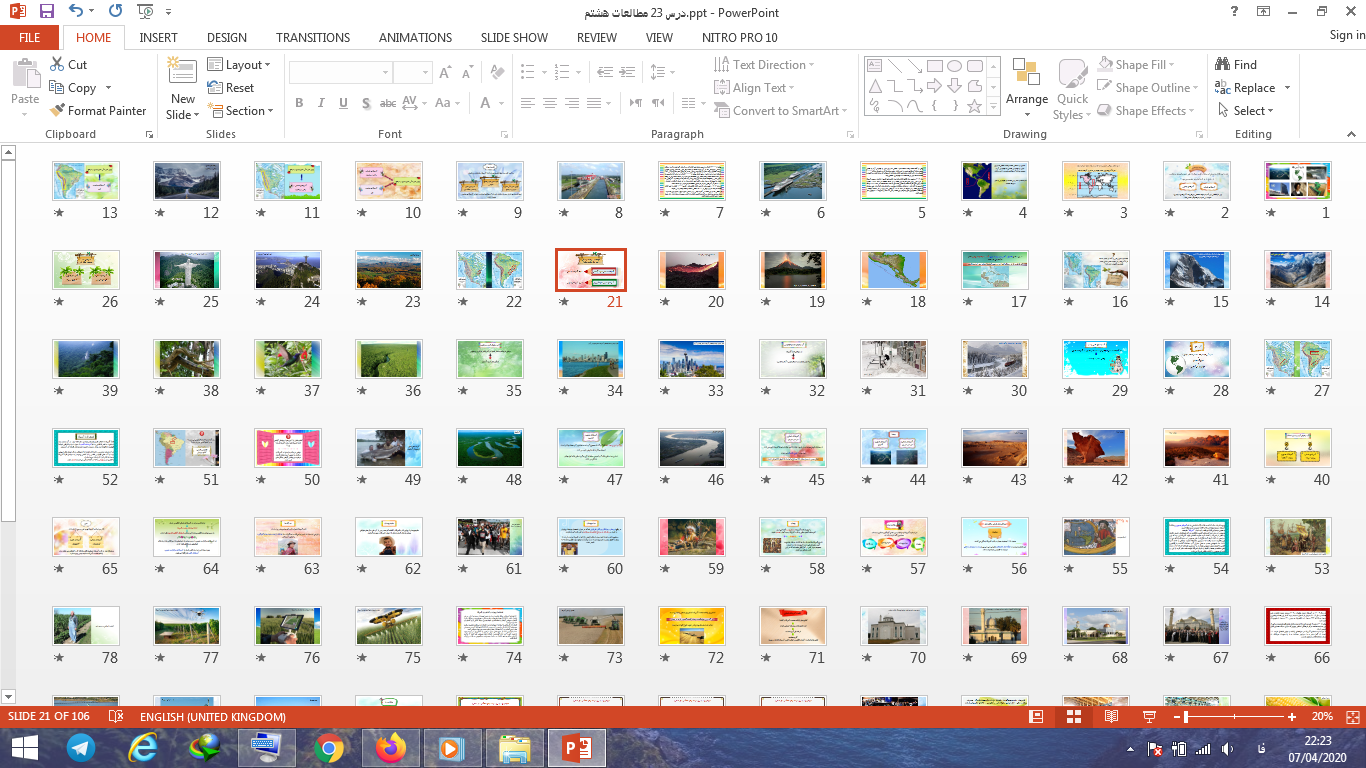Open the FILE menu tab
The height and width of the screenshot is (768, 1366).
coord(29,37)
